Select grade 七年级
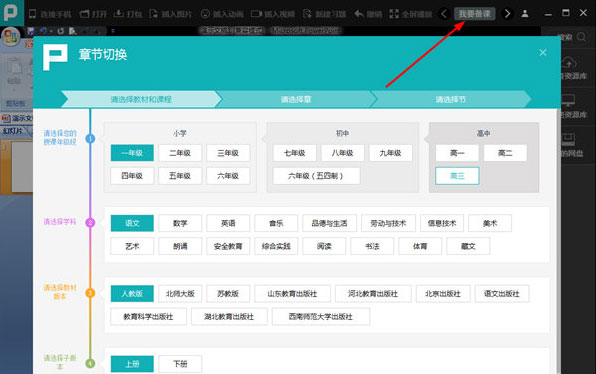 coord(295,153)
